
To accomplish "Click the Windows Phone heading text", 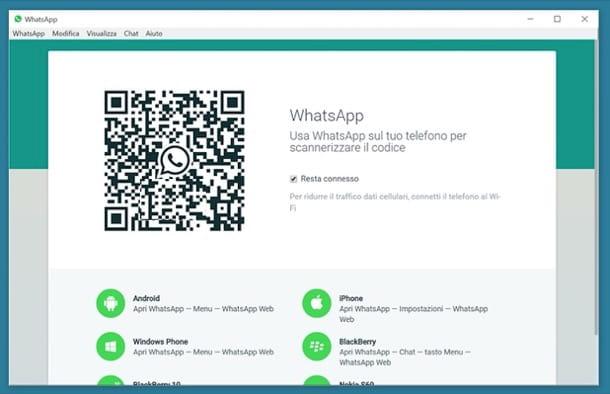I will coord(160,341).
